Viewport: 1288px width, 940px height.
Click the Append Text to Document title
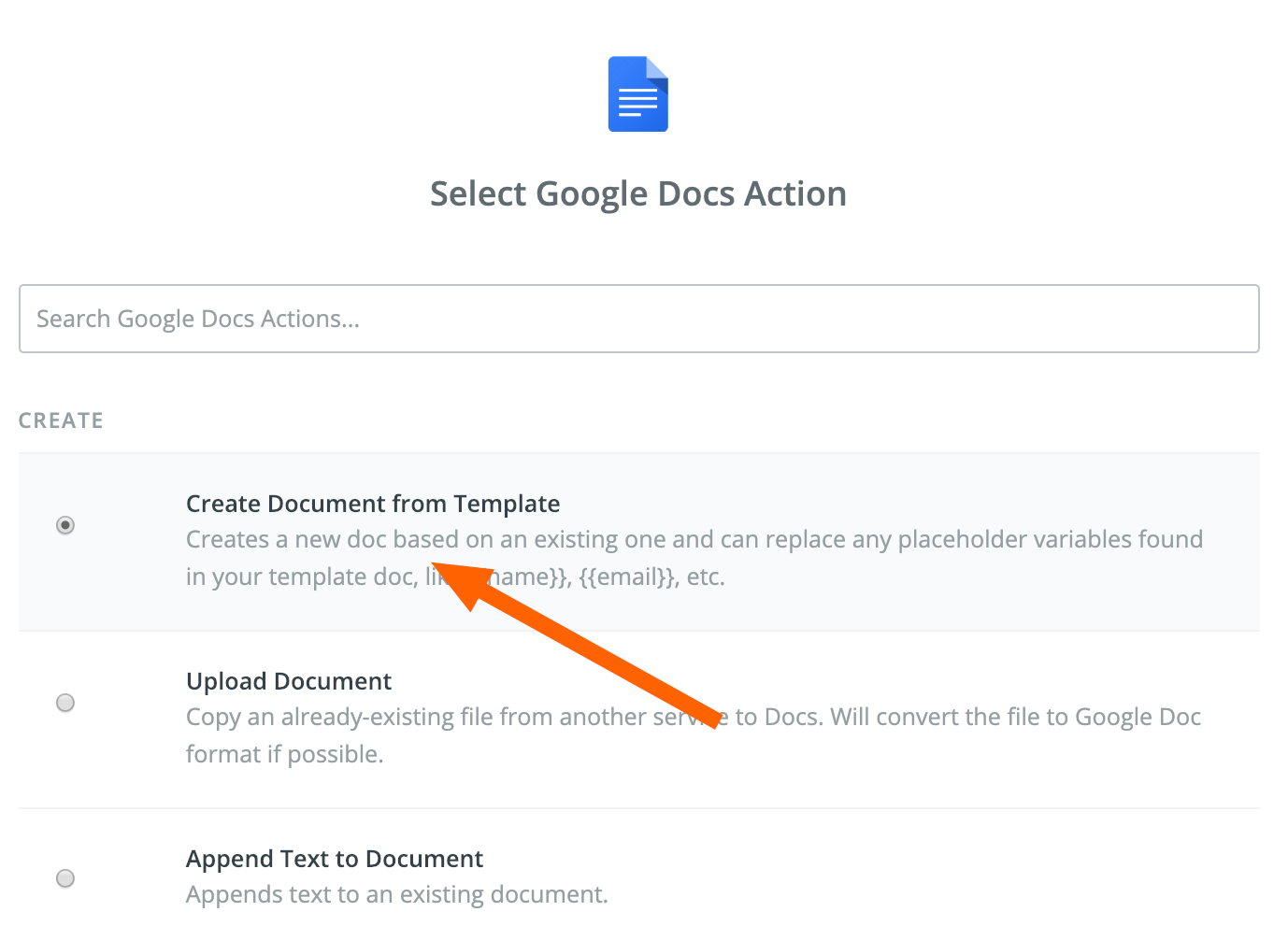tap(335, 859)
